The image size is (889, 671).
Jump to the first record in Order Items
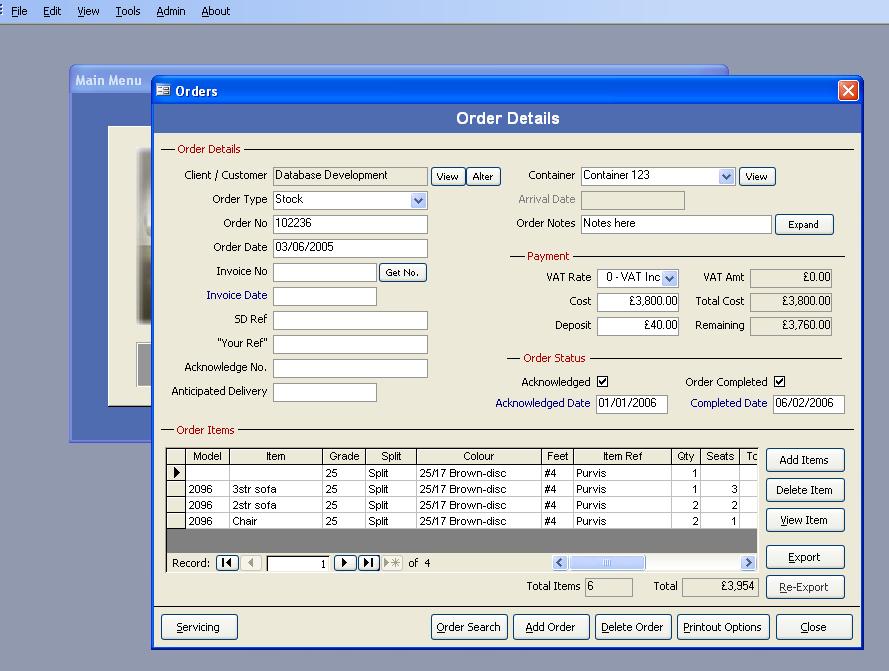(226, 562)
